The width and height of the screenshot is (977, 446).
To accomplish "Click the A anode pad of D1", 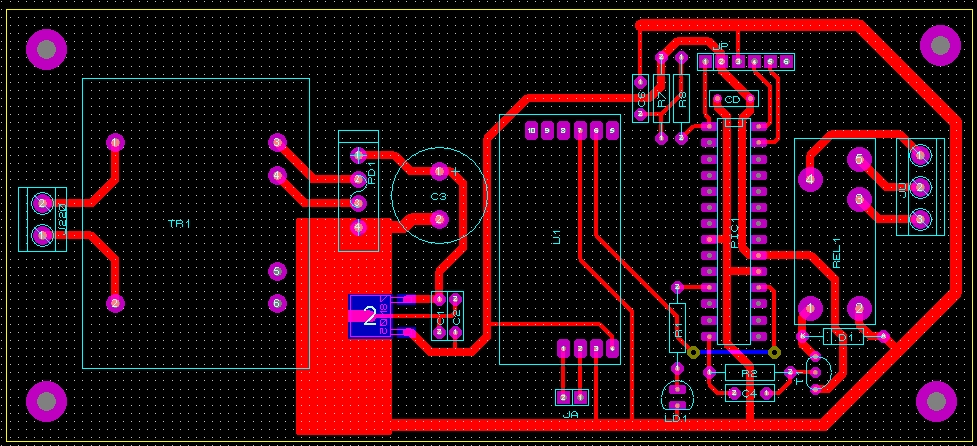I will click(x=883, y=336).
